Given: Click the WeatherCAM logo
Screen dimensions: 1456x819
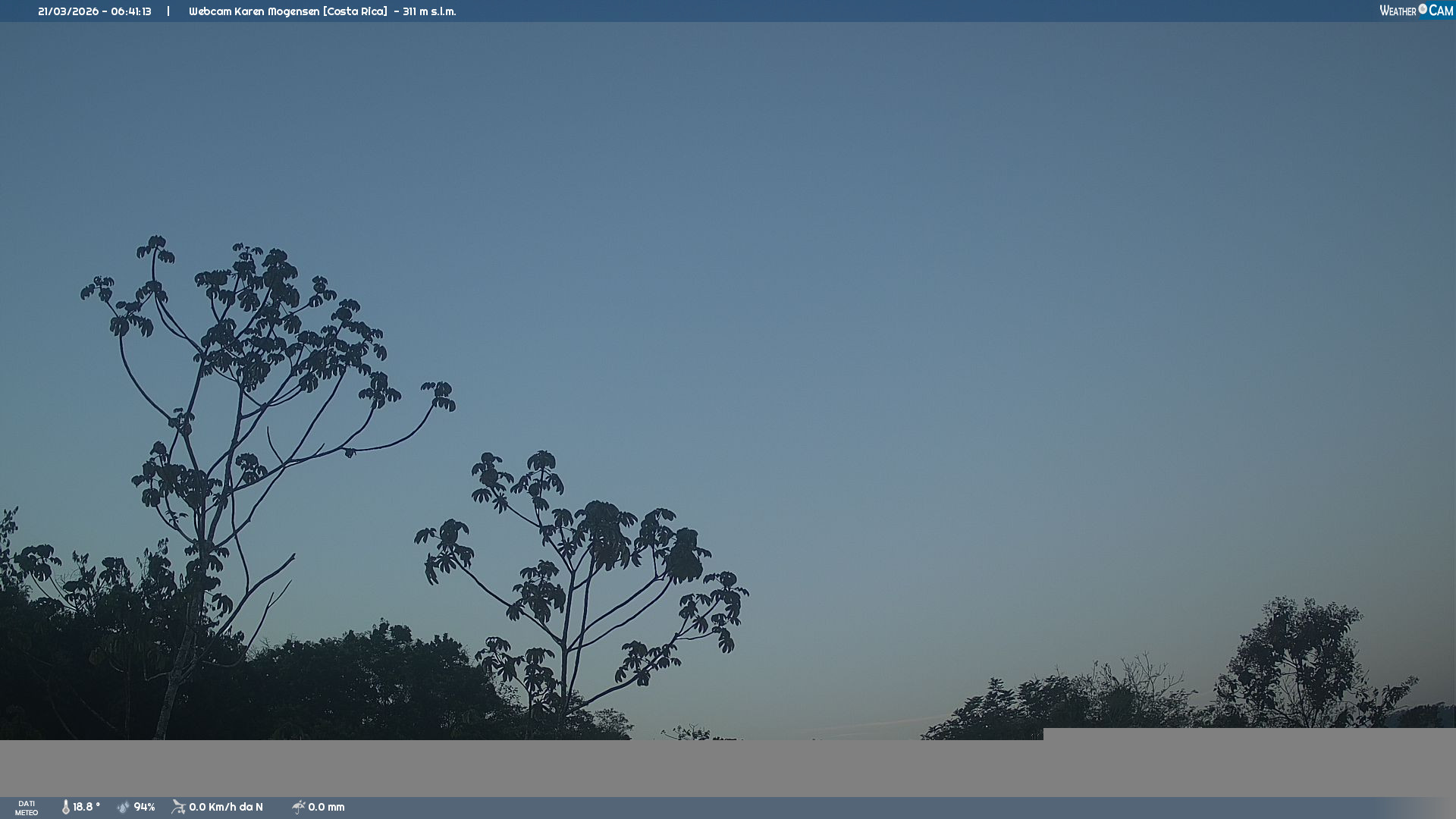Looking at the screenshot, I should (x=1415, y=11).
